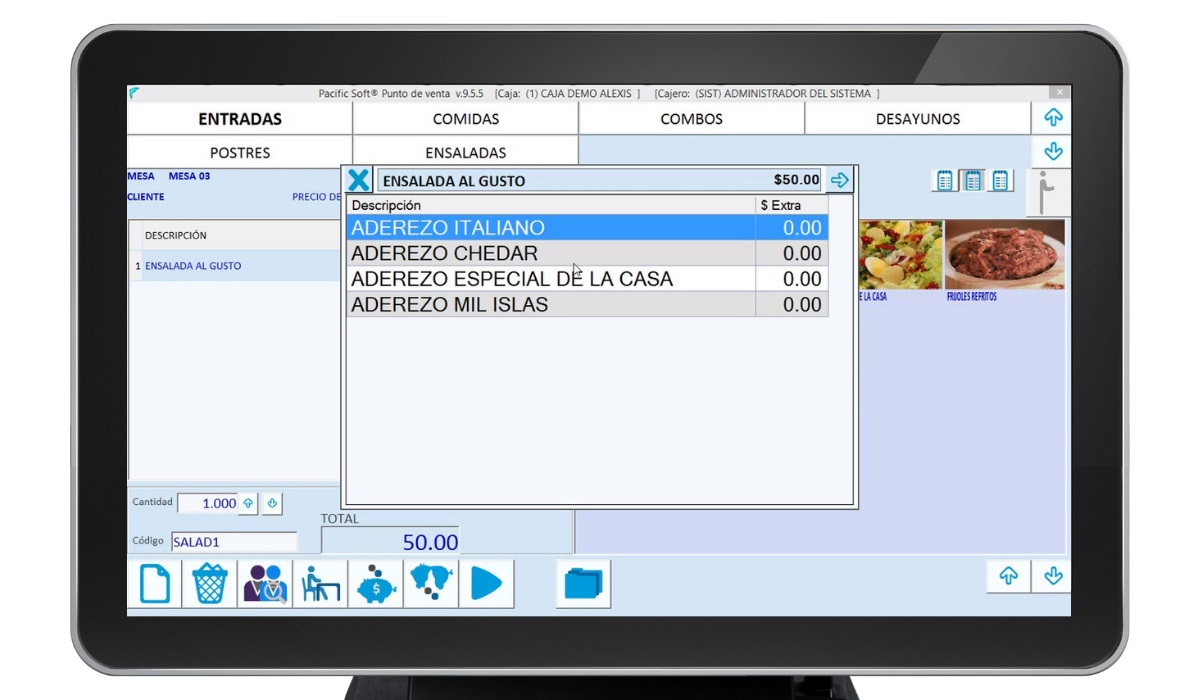The width and height of the screenshot is (1200, 700).
Task: Choose ADEREZO MIL ISLAS from the list
Action: 550,305
